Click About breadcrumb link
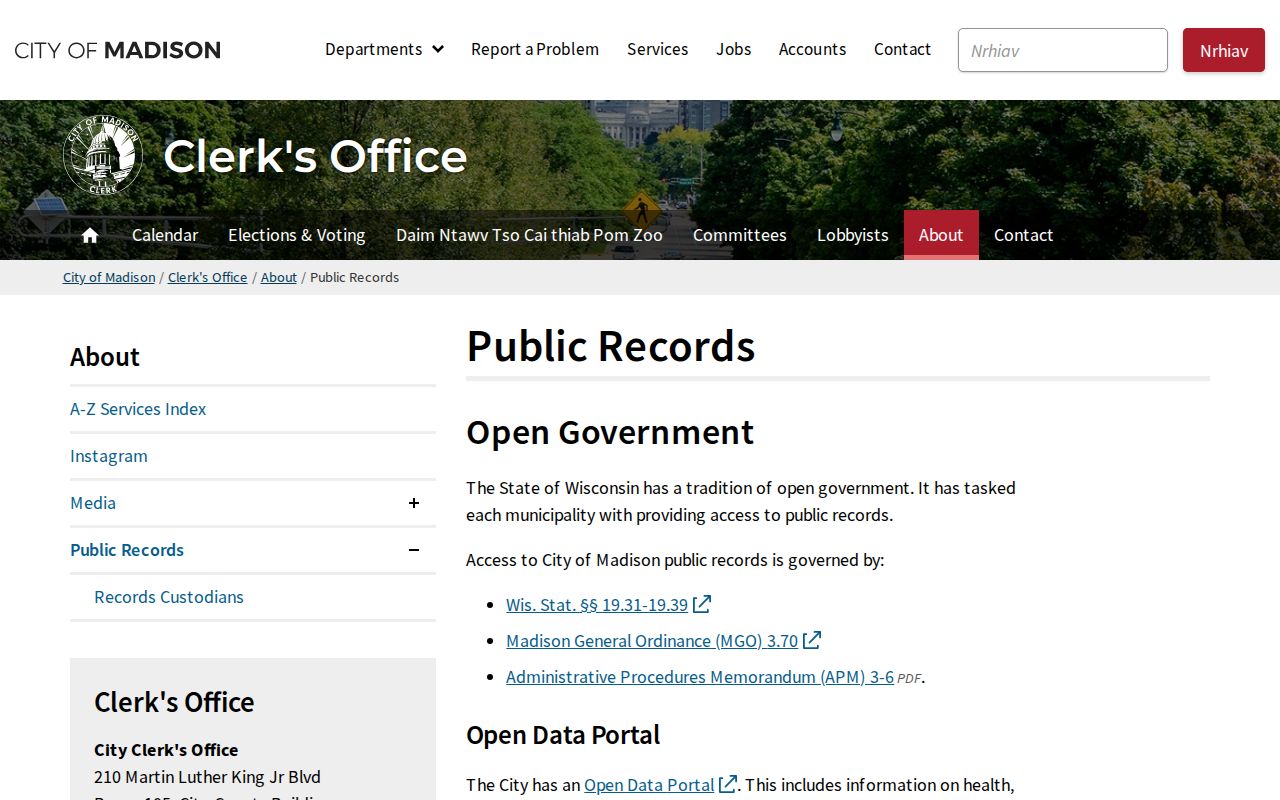The width and height of the screenshot is (1280, 800). pyautogui.click(x=279, y=277)
